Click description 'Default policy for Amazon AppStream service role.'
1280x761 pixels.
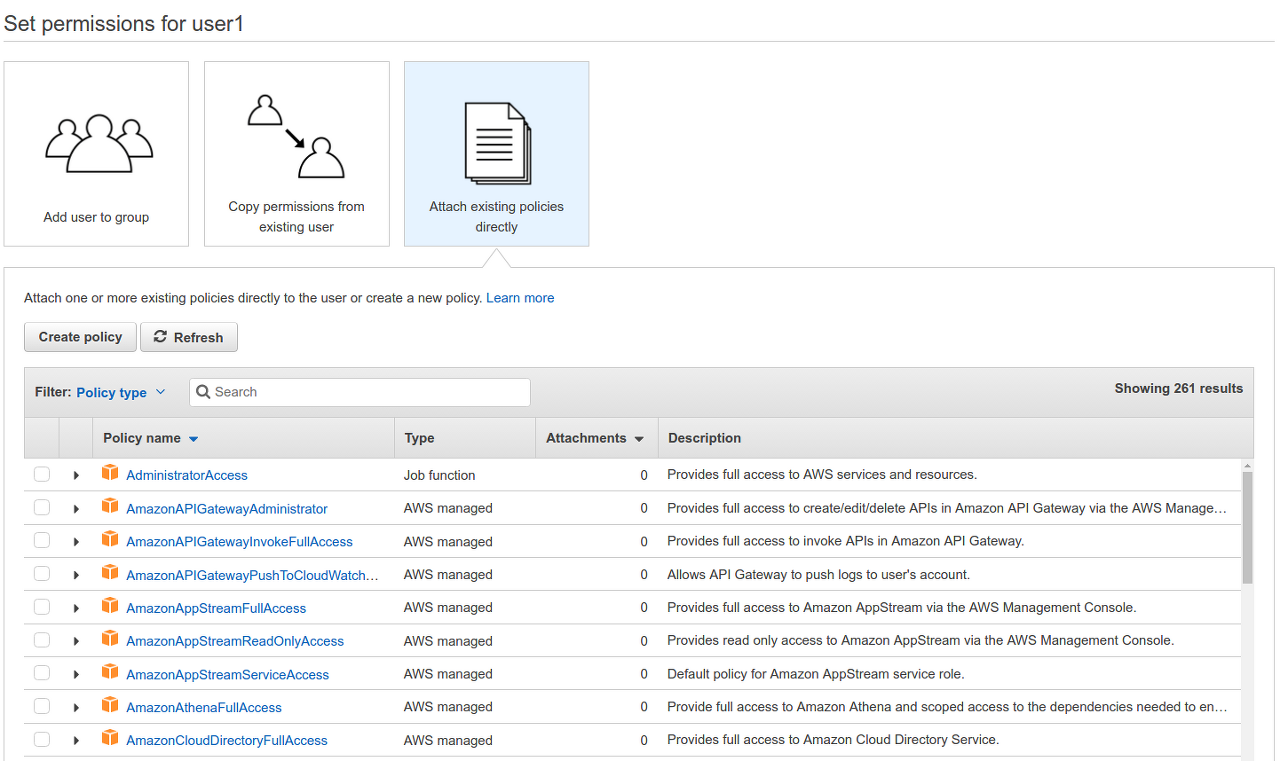tap(816, 674)
